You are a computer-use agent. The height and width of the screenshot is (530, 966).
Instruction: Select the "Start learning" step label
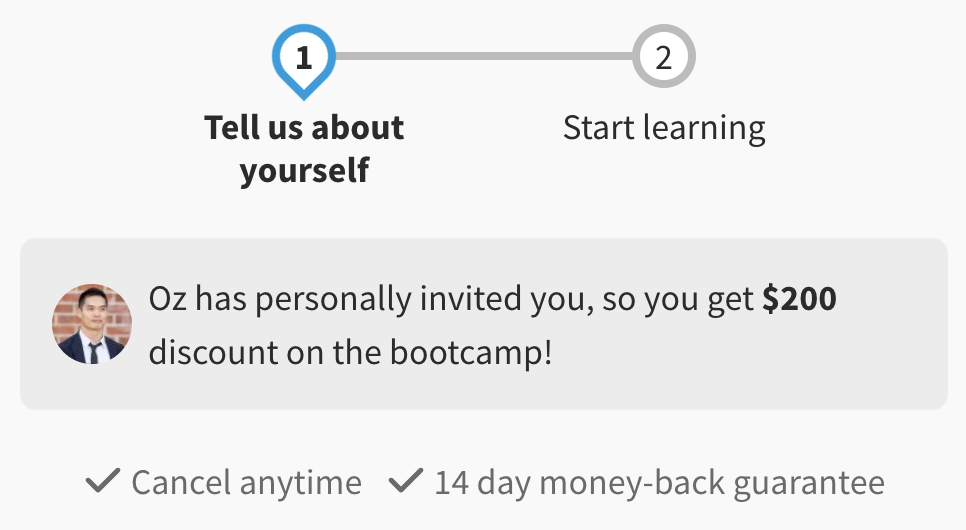coord(664,128)
